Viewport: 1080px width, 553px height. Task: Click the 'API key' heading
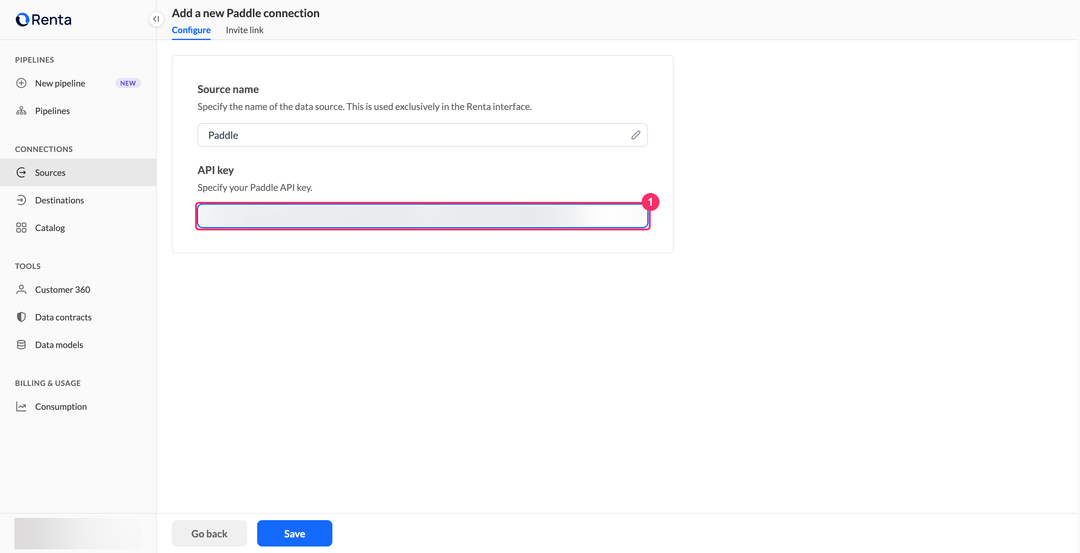click(x=216, y=170)
